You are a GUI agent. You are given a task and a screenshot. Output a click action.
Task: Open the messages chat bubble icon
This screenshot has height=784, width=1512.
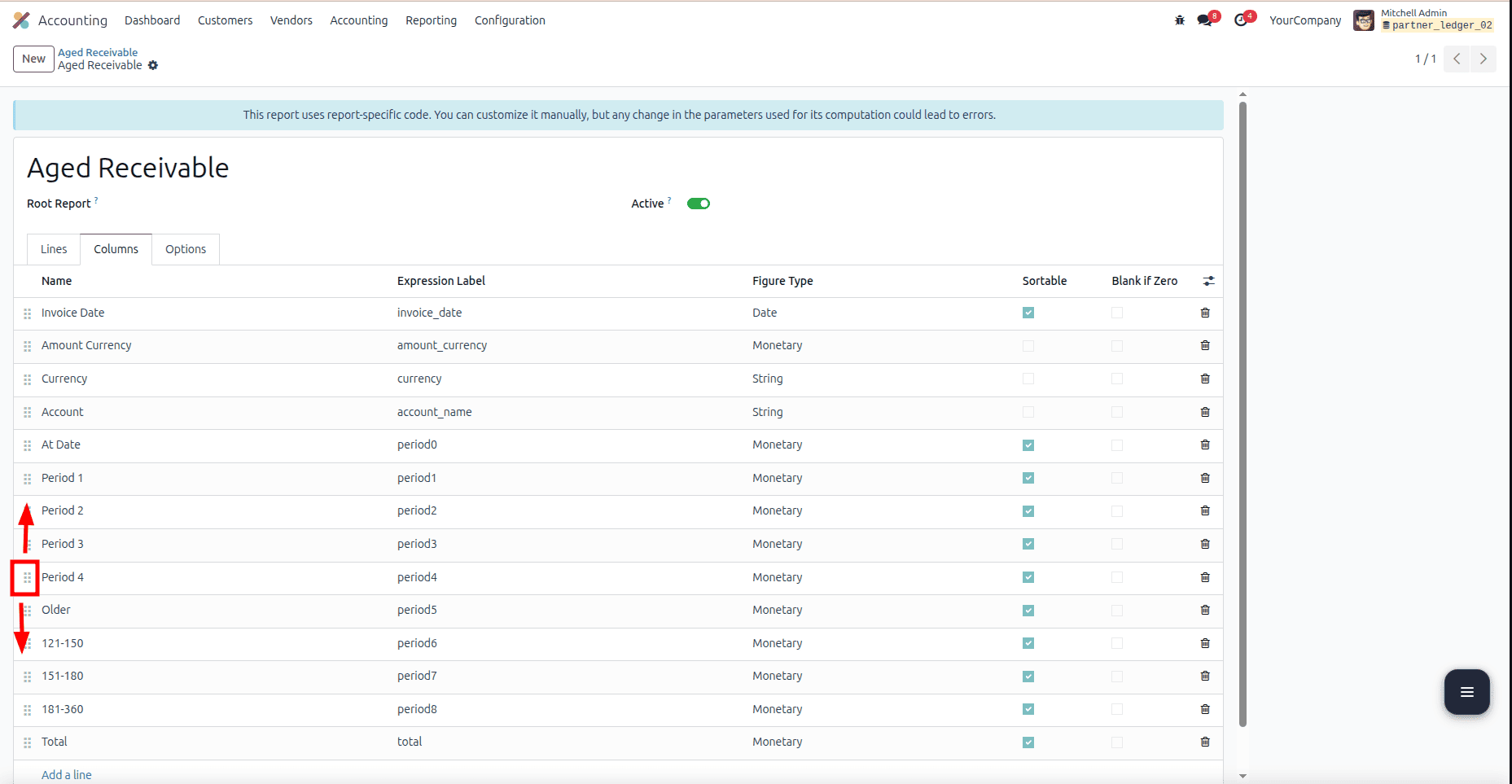pos(1205,20)
